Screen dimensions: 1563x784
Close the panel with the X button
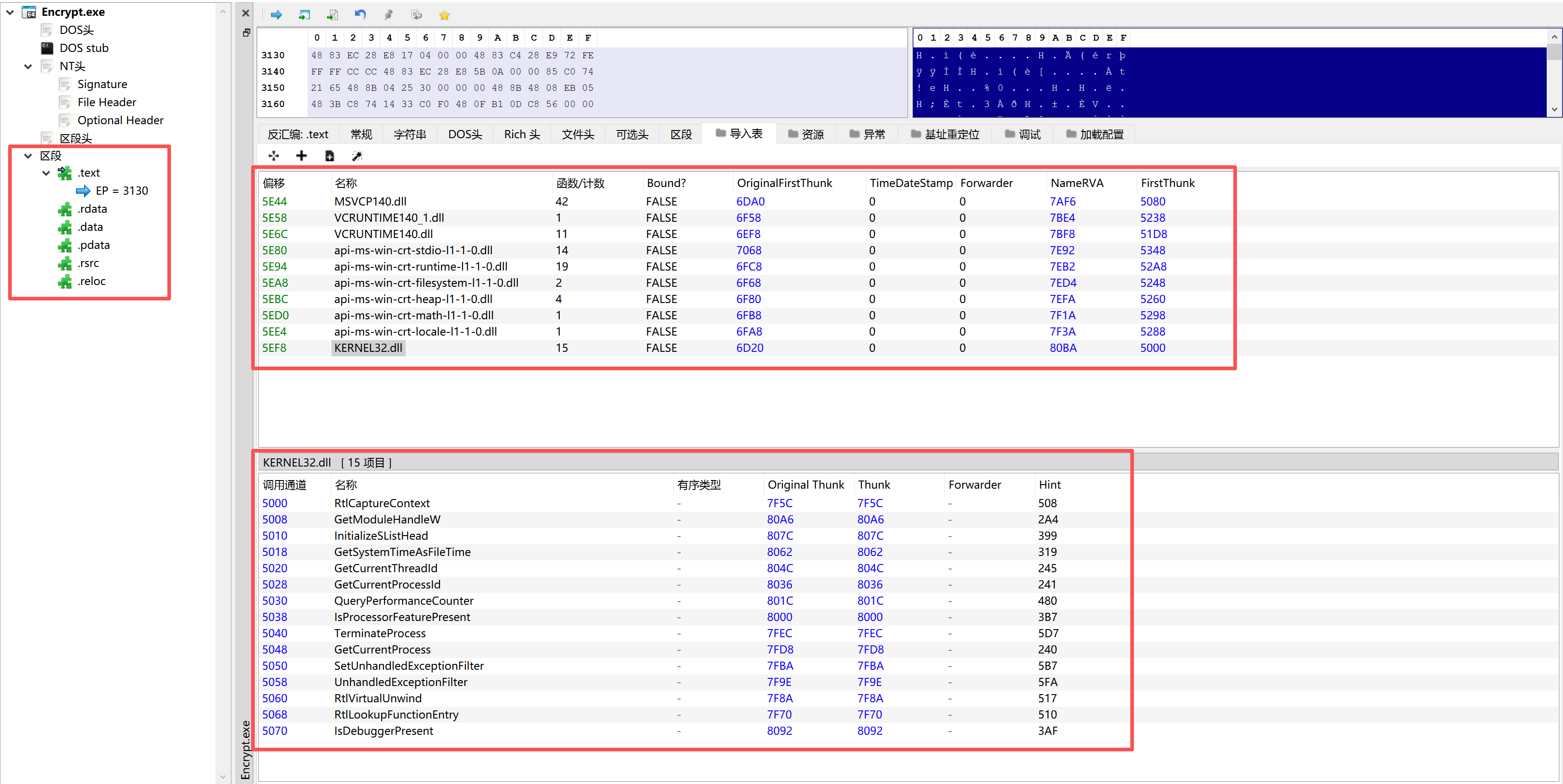(x=246, y=13)
